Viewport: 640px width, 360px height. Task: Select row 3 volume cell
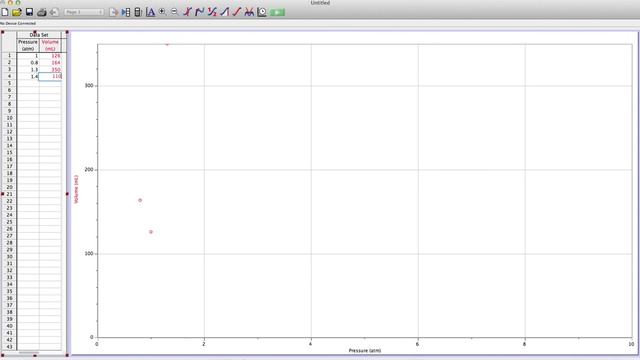[x=50, y=69]
